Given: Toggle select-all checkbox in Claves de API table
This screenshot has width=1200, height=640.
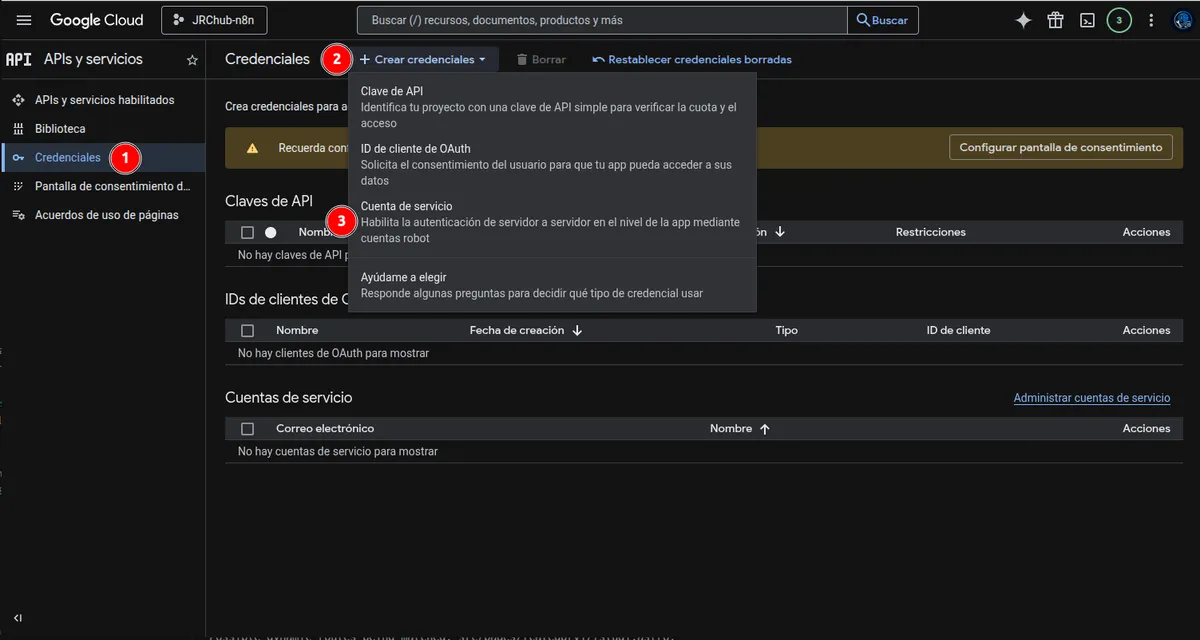Looking at the screenshot, I should coord(247,232).
